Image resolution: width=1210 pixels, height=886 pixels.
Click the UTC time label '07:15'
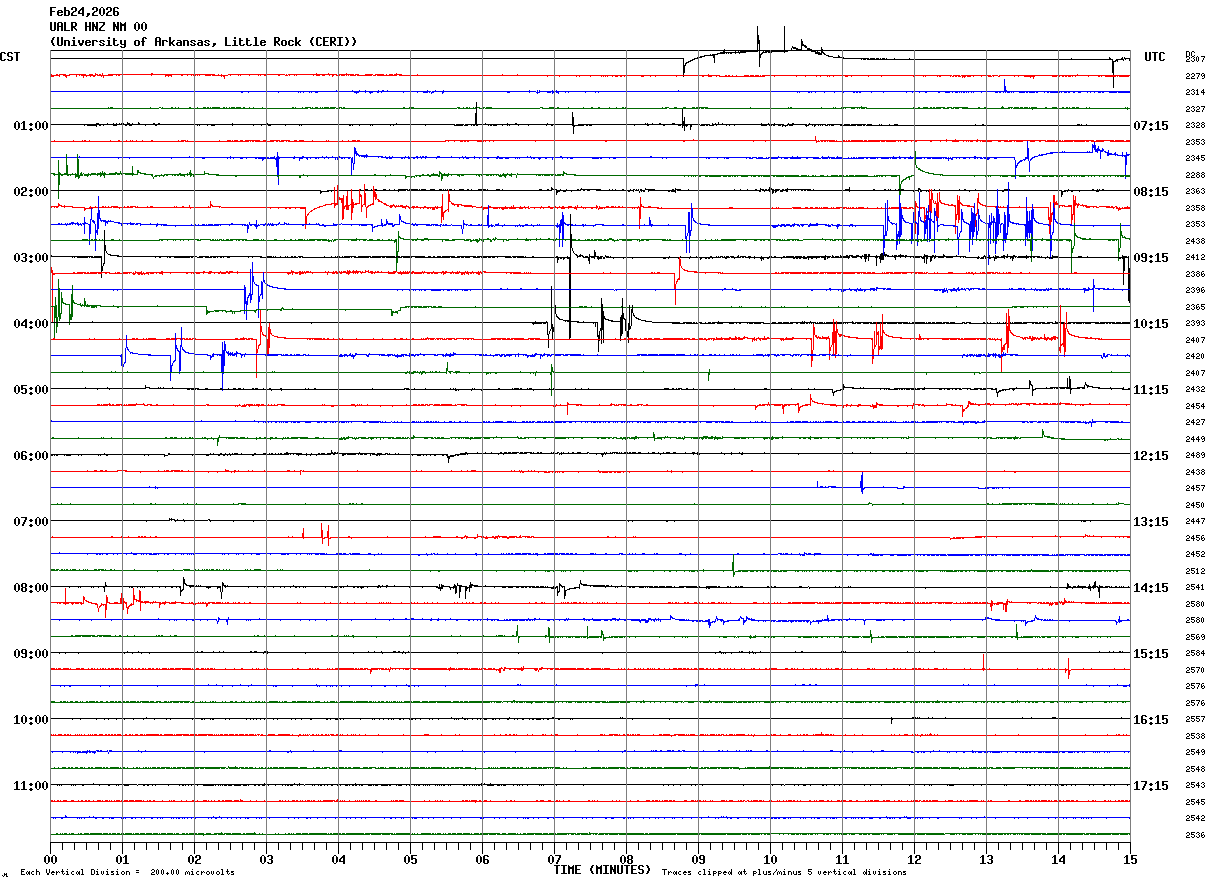point(1151,126)
